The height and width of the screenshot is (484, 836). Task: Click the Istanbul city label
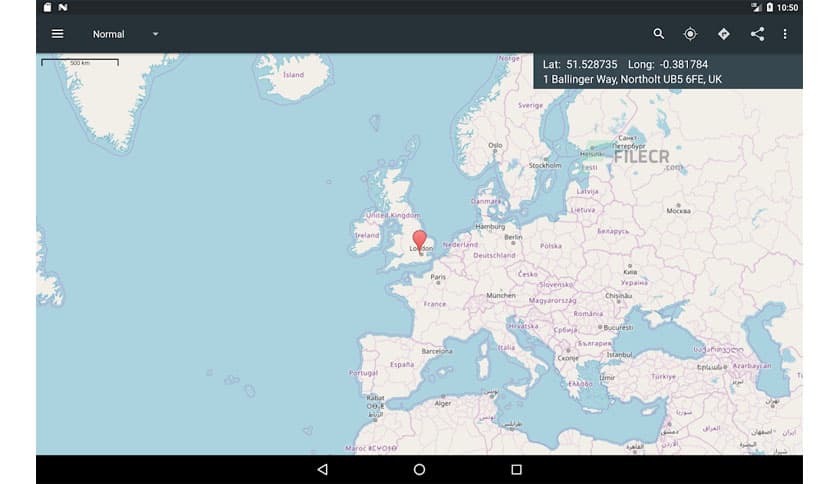point(619,354)
